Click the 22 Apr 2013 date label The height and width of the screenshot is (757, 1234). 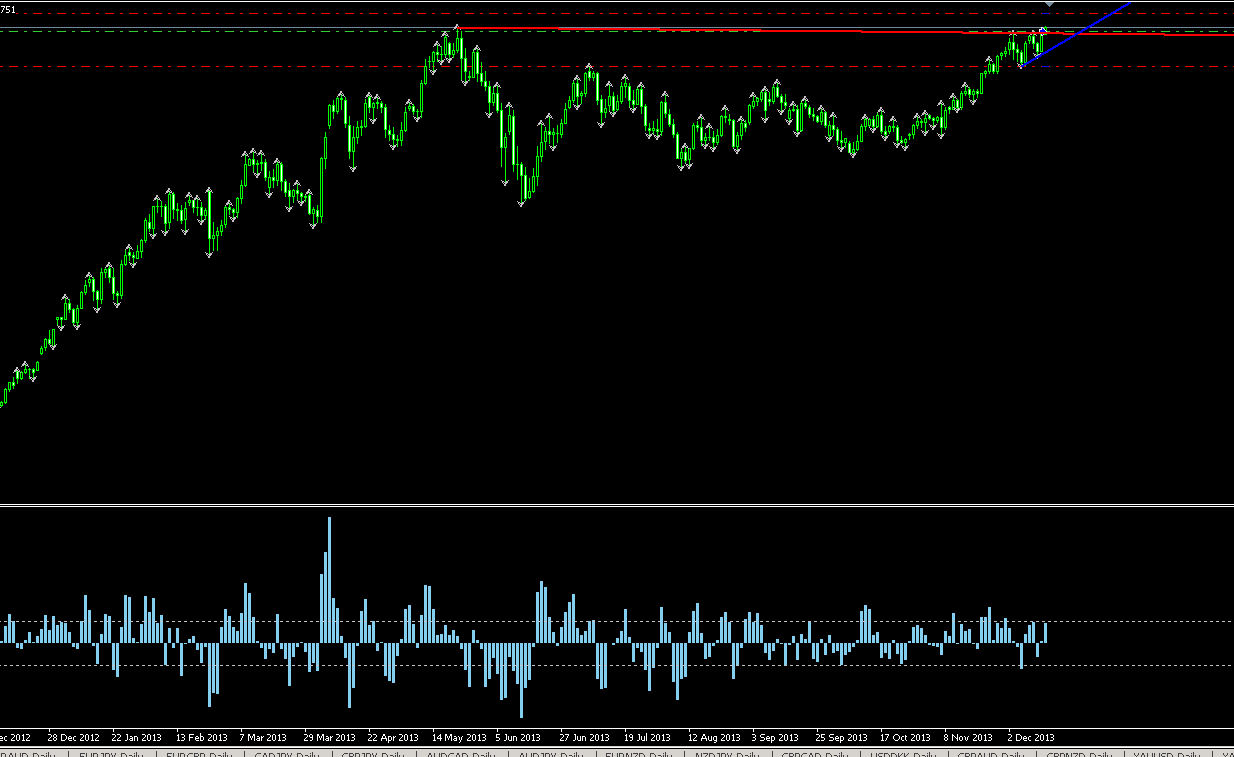coord(393,738)
